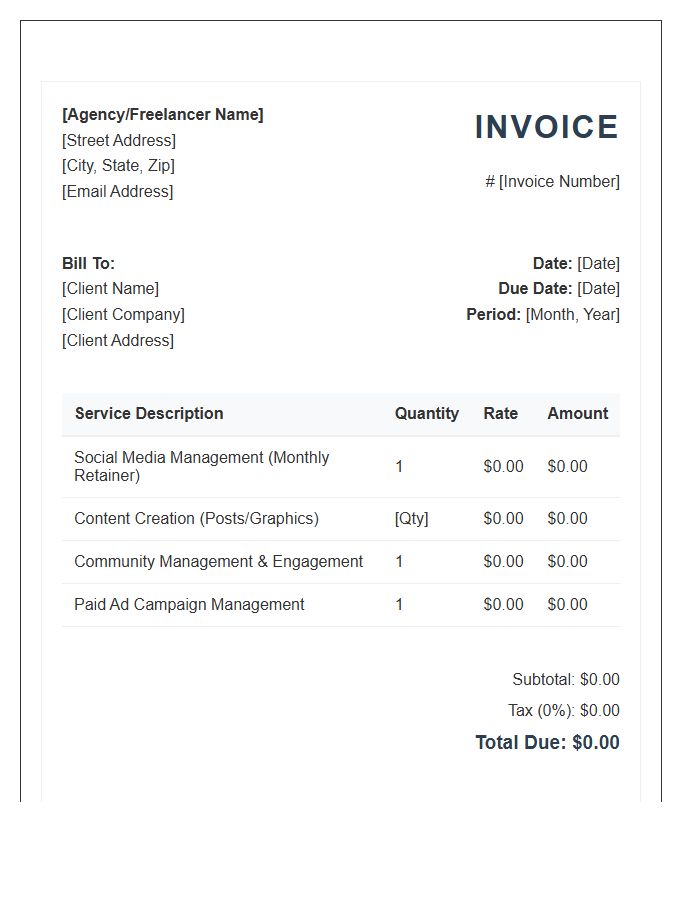Select the [Email Address] placeholder

(x=118, y=192)
